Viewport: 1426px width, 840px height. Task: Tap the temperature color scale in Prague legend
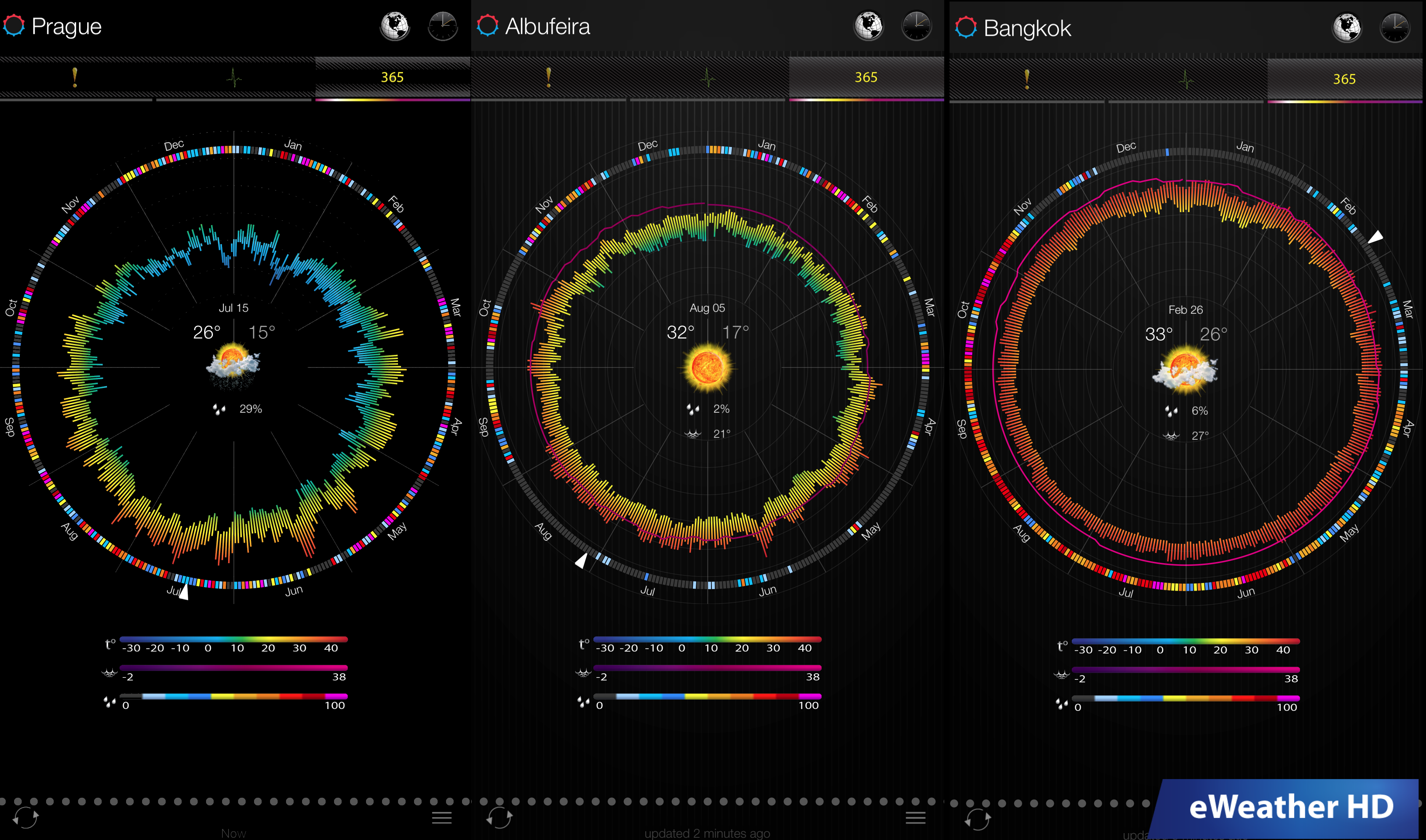[233, 640]
